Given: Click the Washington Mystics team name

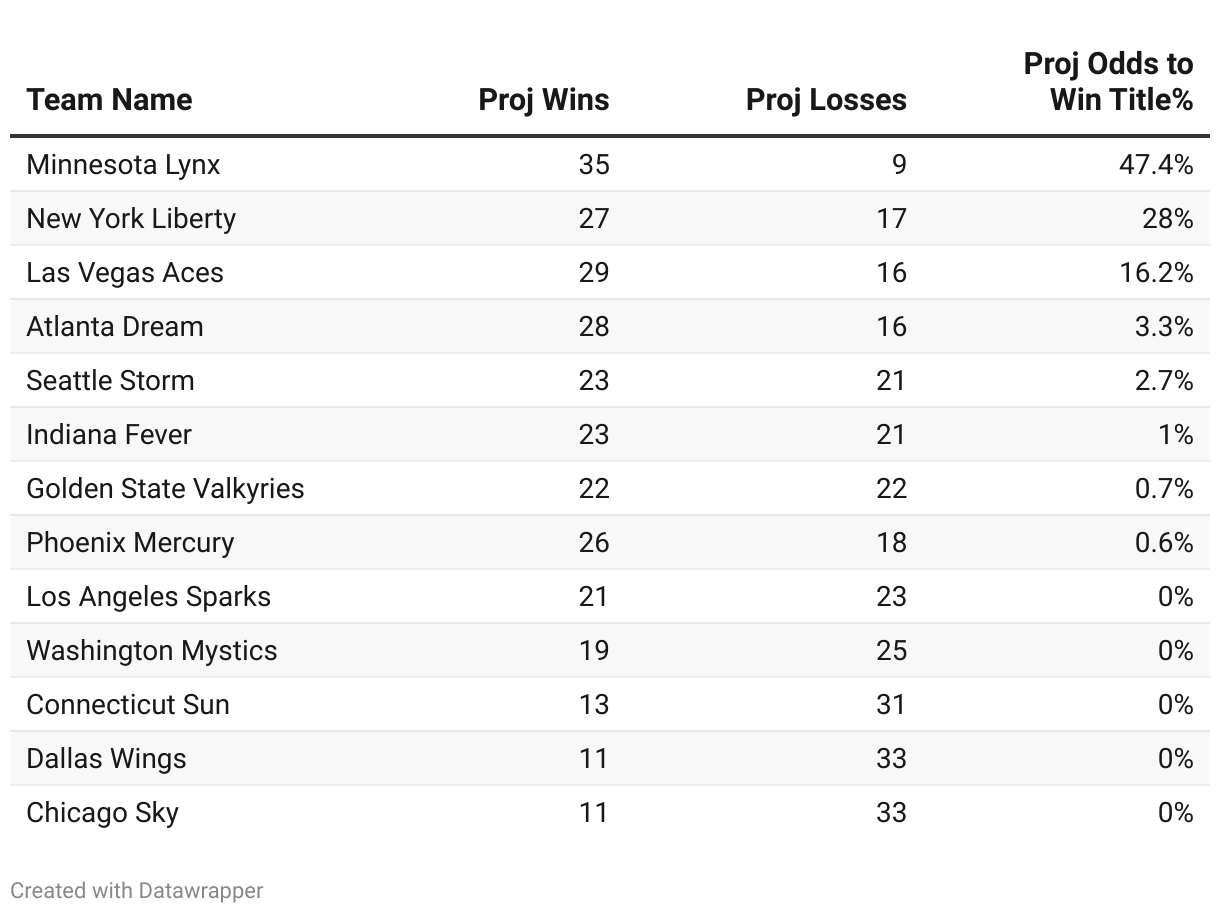Looking at the screenshot, I should pos(152,650).
